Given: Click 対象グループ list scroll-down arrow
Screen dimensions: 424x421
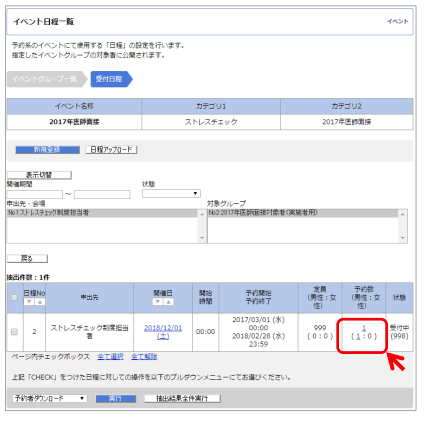Looking at the screenshot, I should click(x=403, y=238).
